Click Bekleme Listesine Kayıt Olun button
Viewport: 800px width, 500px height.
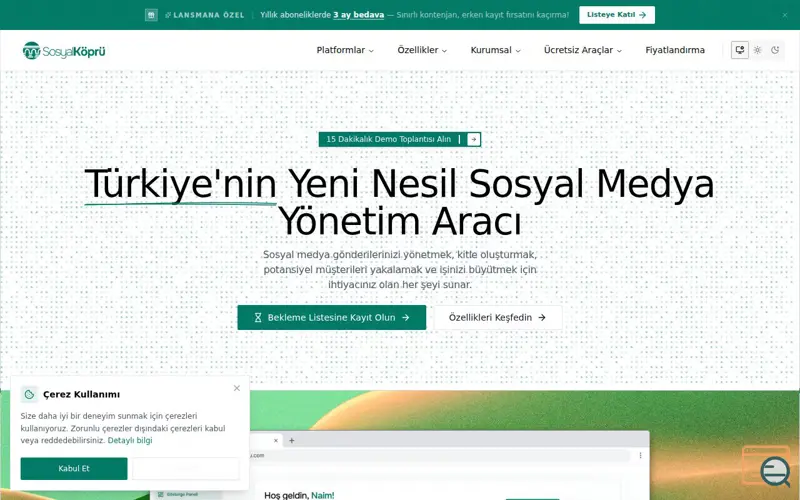[x=332, y=317]
